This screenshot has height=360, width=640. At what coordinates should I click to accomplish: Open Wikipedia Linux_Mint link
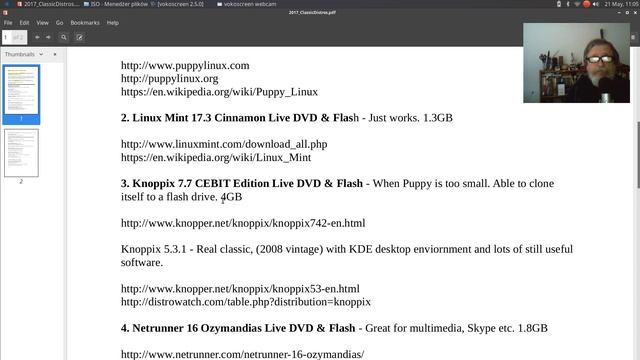click(216, 158)
